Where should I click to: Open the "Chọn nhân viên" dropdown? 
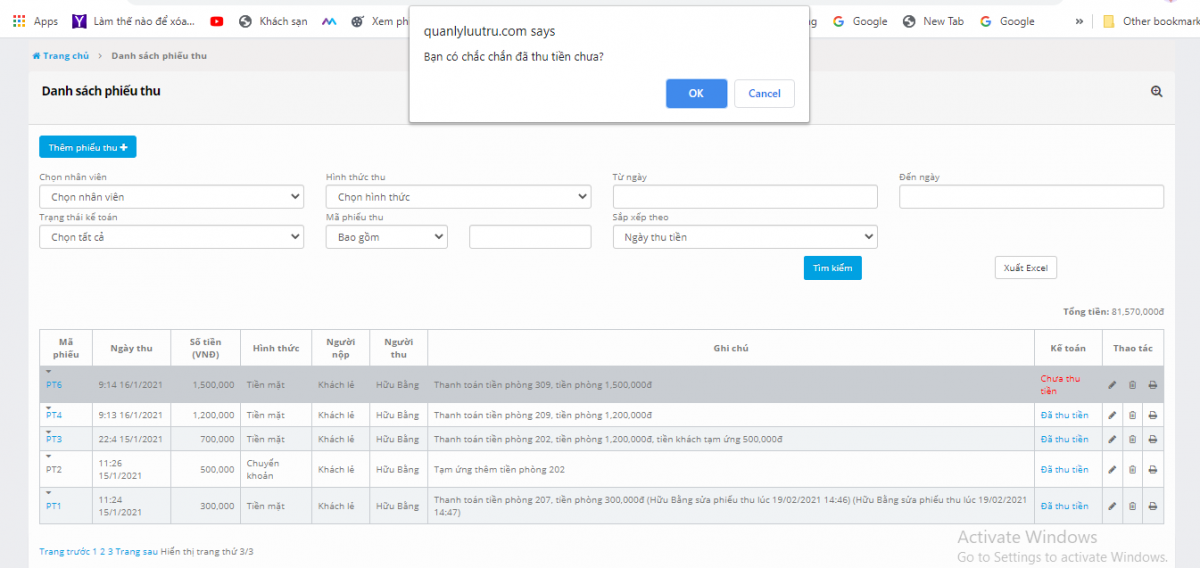[x=171, y=197]
